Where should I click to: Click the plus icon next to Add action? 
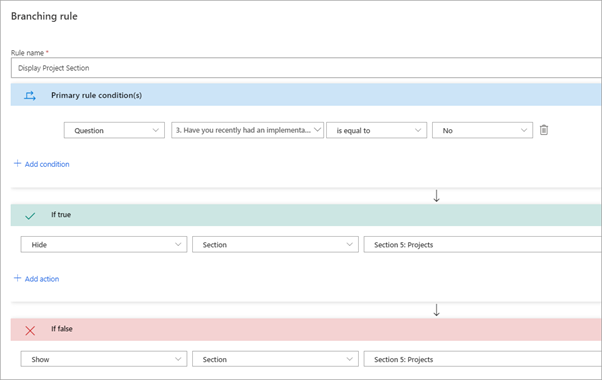pyautogui.click(x=17, y=278)
